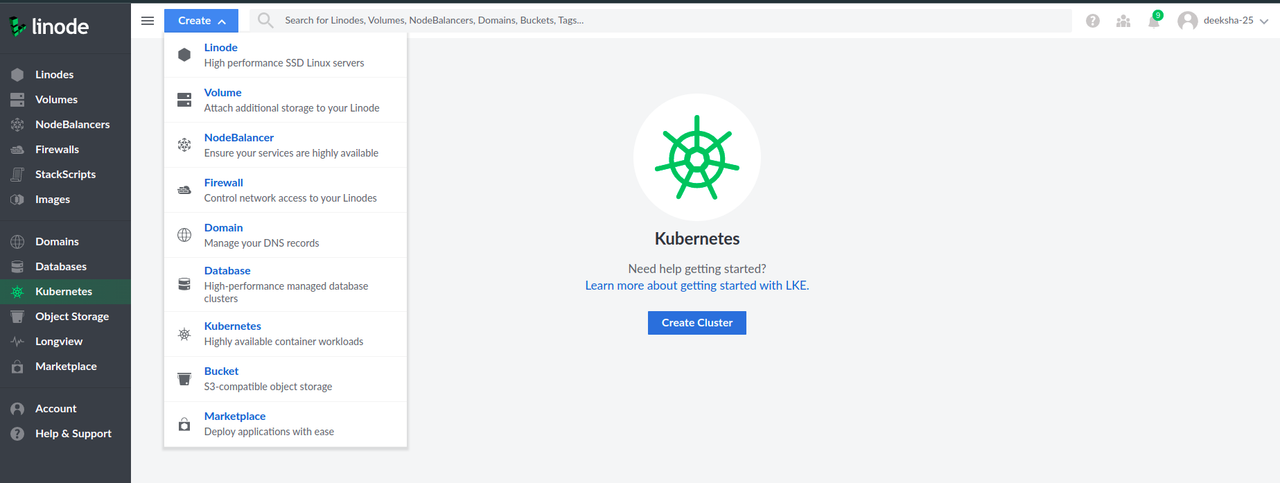
Task: Select Volume from the Create menu
Action: 285,100
